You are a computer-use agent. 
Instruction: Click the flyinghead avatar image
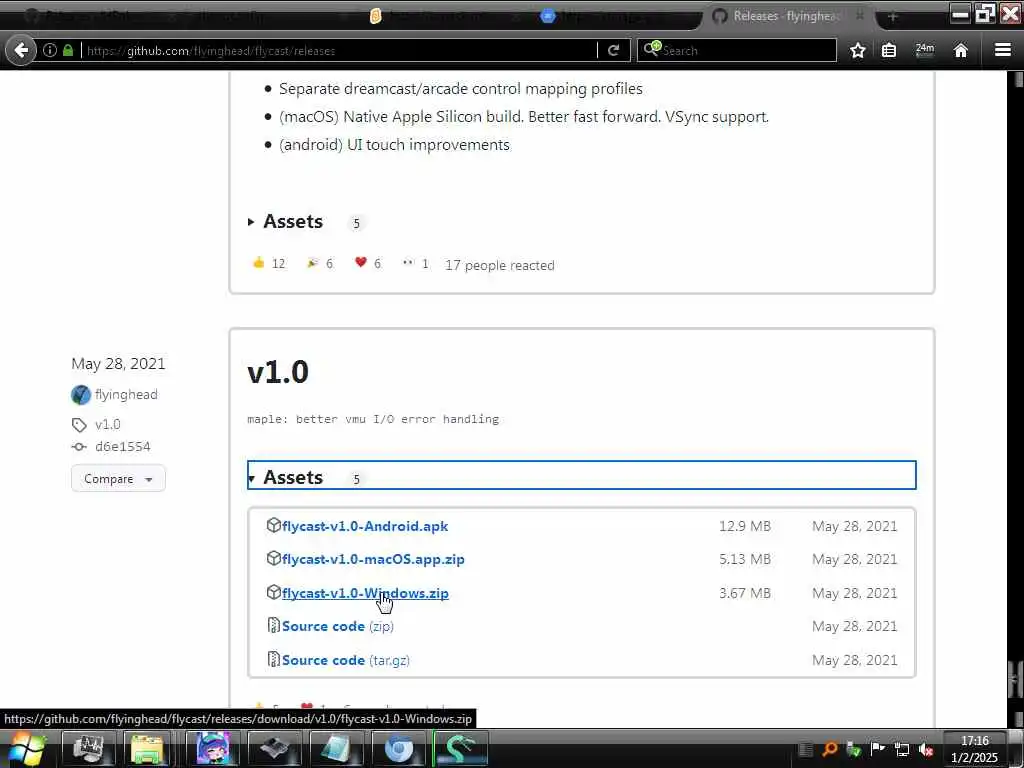pyautogui.click(x=81, y=394)
